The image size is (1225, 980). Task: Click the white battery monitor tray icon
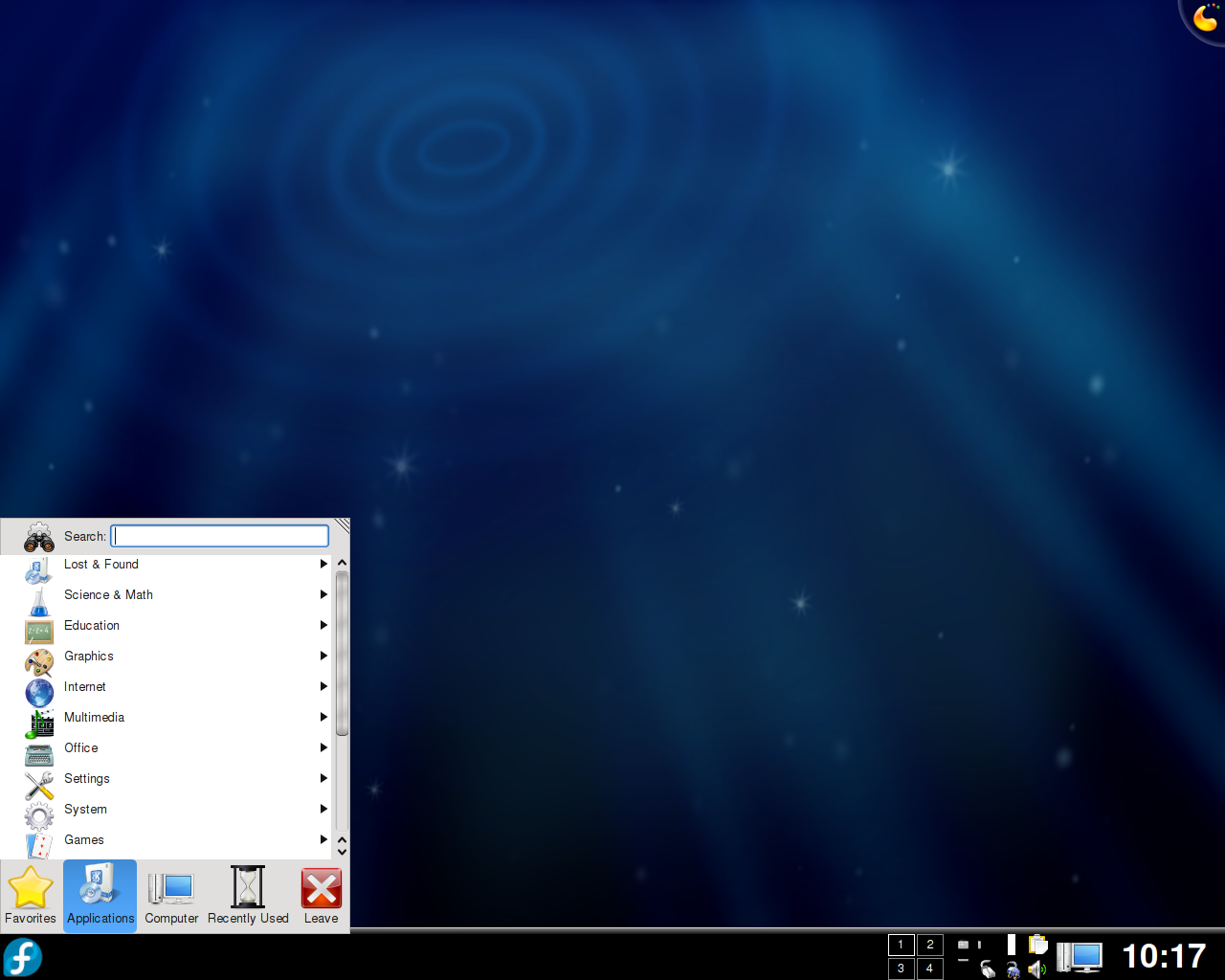tap(1012, 945)
